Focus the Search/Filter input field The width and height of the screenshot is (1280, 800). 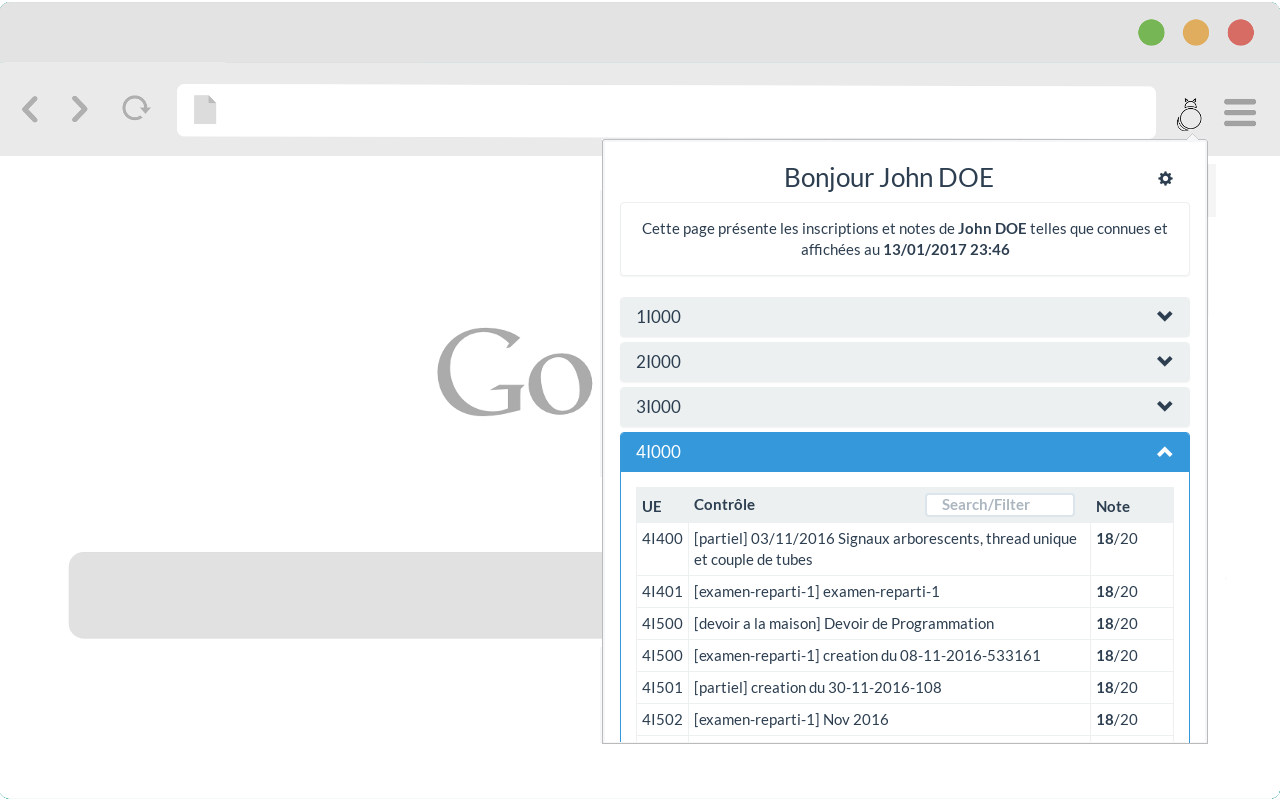click(x=1000, y=505)
